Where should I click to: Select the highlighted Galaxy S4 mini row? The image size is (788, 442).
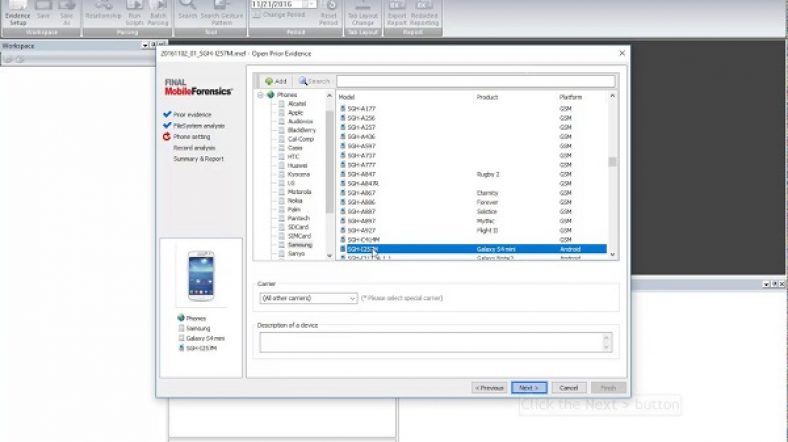[472, 249]
